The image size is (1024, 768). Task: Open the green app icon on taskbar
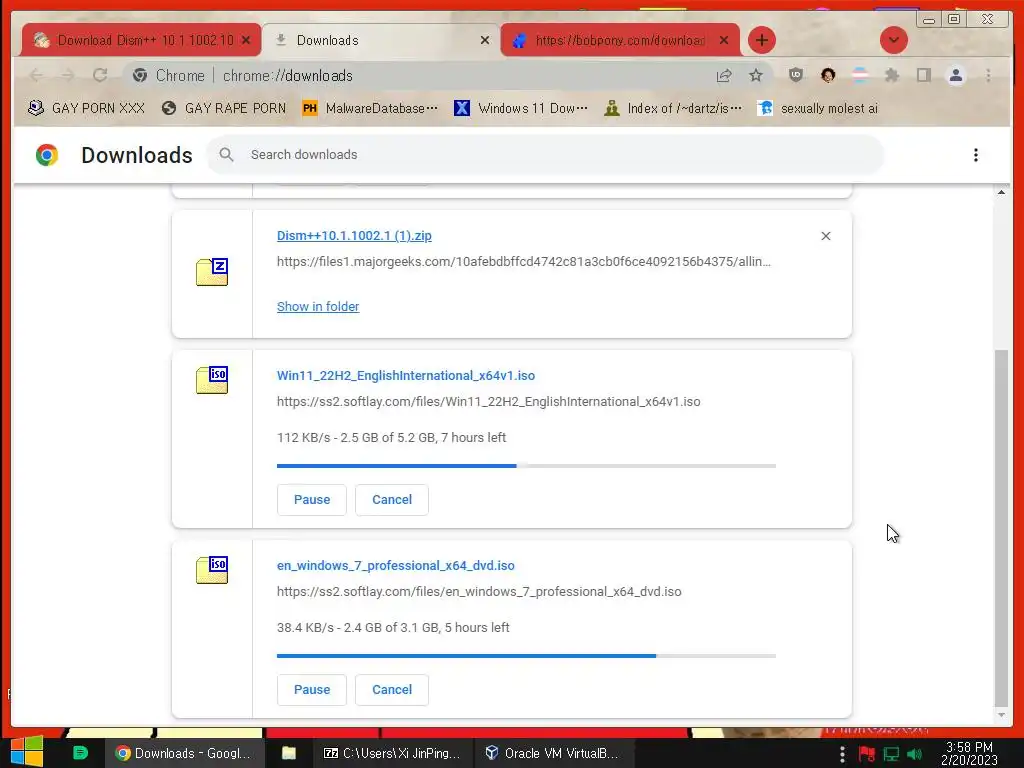[x=80, y=752]
